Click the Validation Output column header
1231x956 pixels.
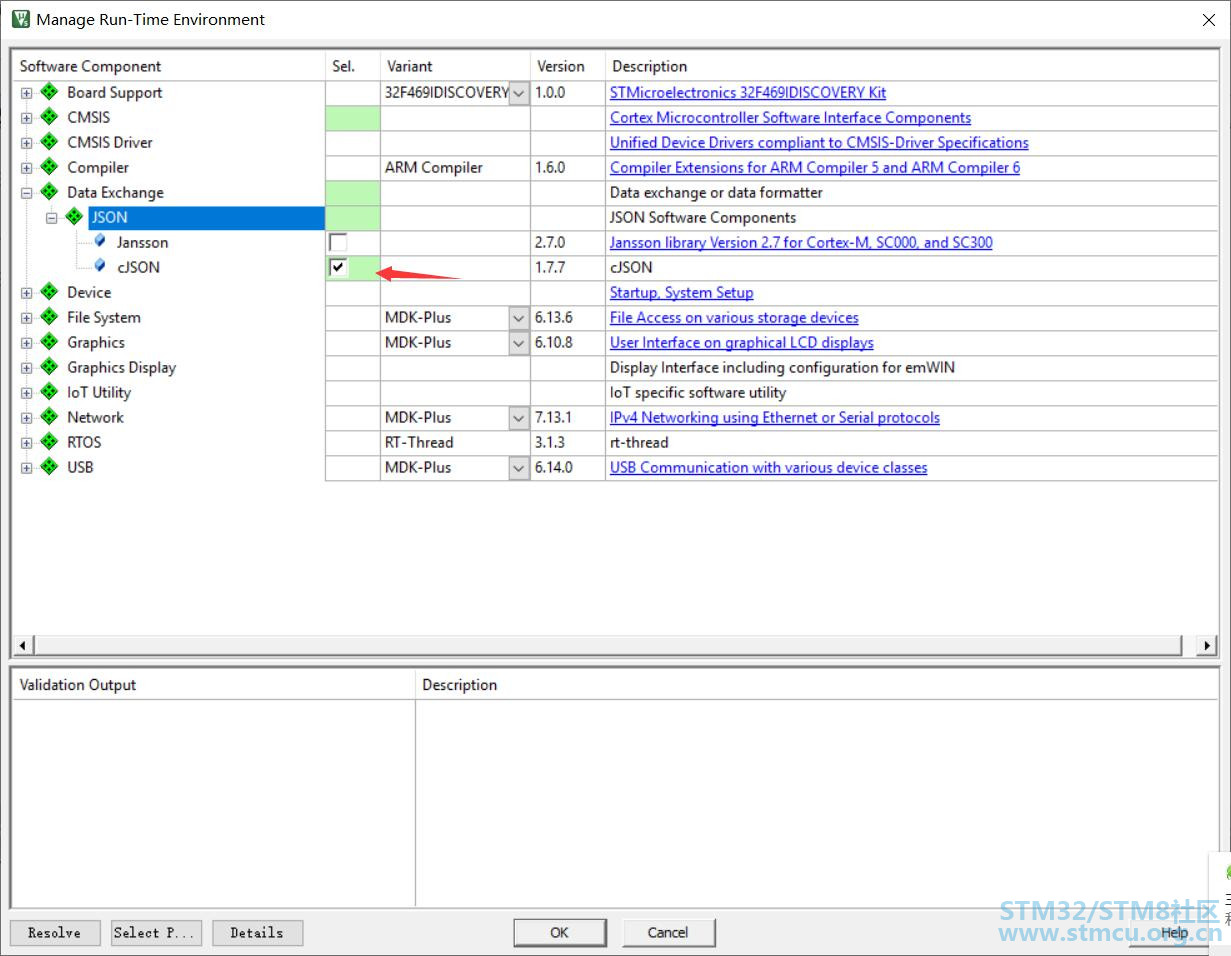click(x=213, y=685)
